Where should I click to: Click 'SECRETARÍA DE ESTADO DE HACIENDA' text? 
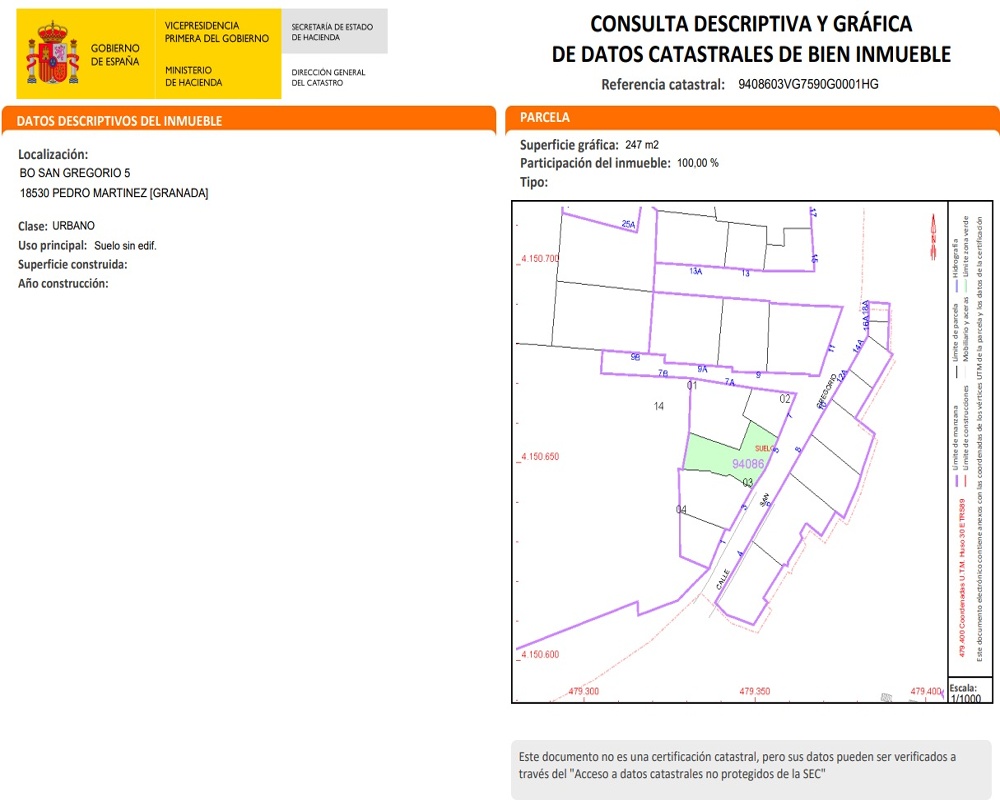tap(332, 32)
